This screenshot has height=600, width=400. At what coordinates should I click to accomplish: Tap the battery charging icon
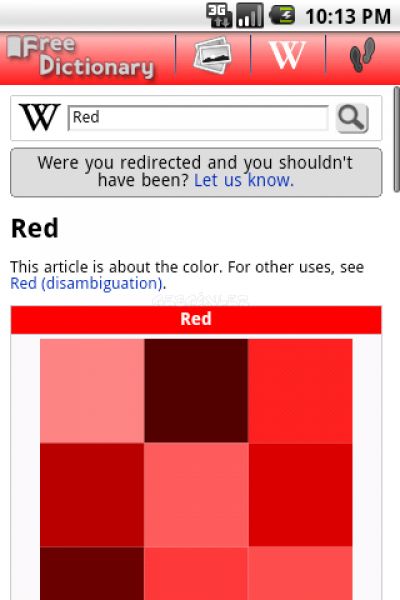pyautogui.click(x=282, y=16)
